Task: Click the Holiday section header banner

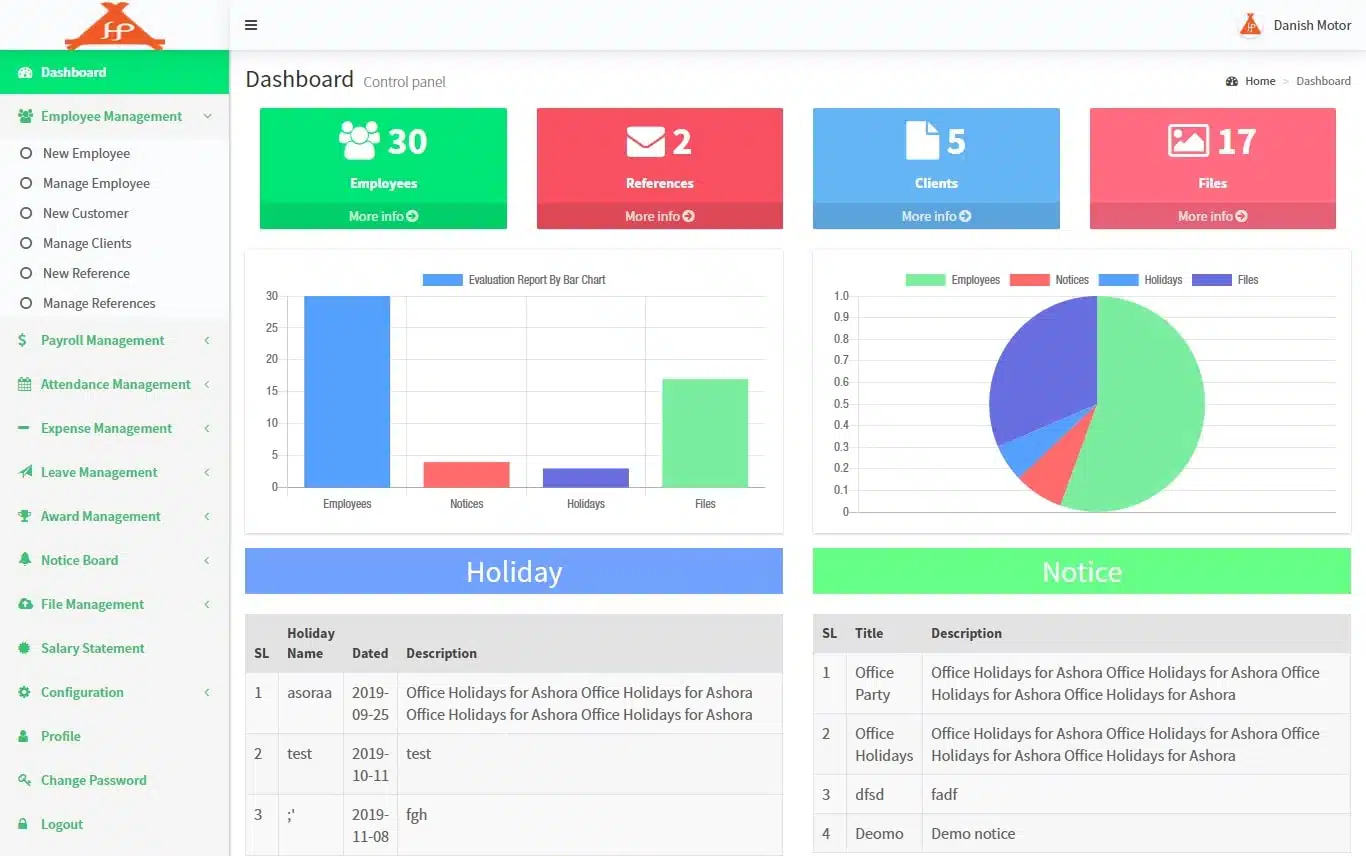Action: pos(514,571)
